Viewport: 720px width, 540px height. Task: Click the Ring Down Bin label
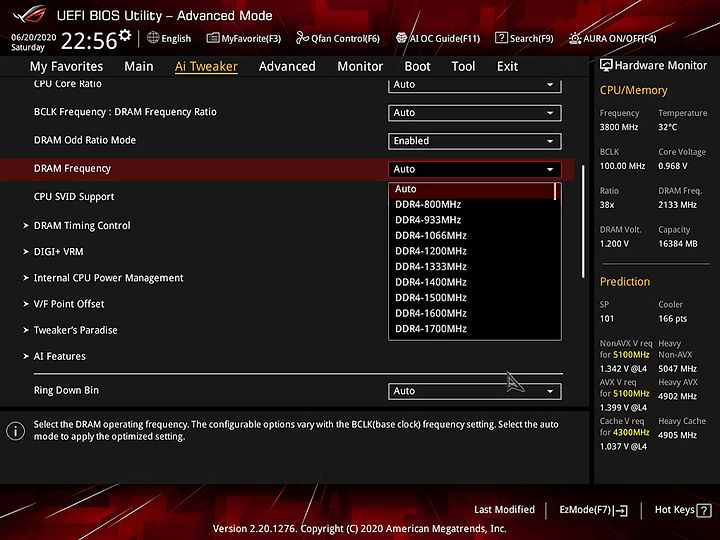66,390
